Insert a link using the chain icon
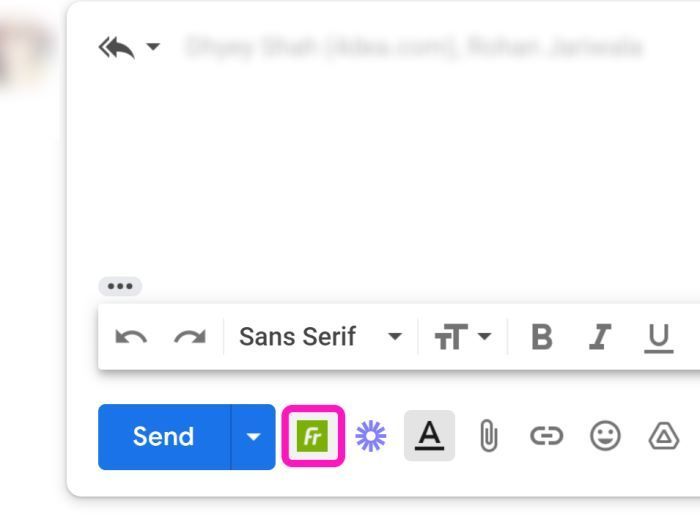This screenshot has height=531, width=700. (x=546, y=436)
